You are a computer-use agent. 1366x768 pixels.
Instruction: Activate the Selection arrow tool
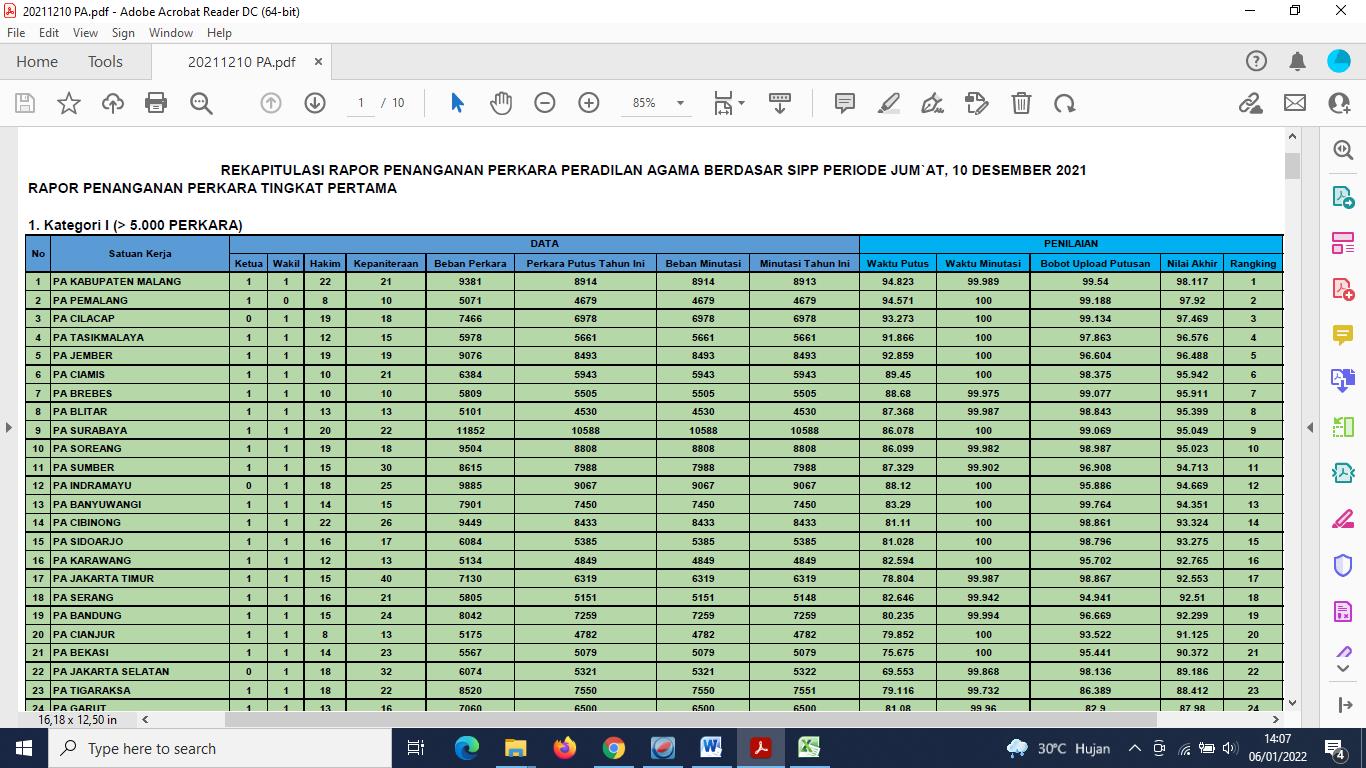pyautogui.click(x=457, y=103)
